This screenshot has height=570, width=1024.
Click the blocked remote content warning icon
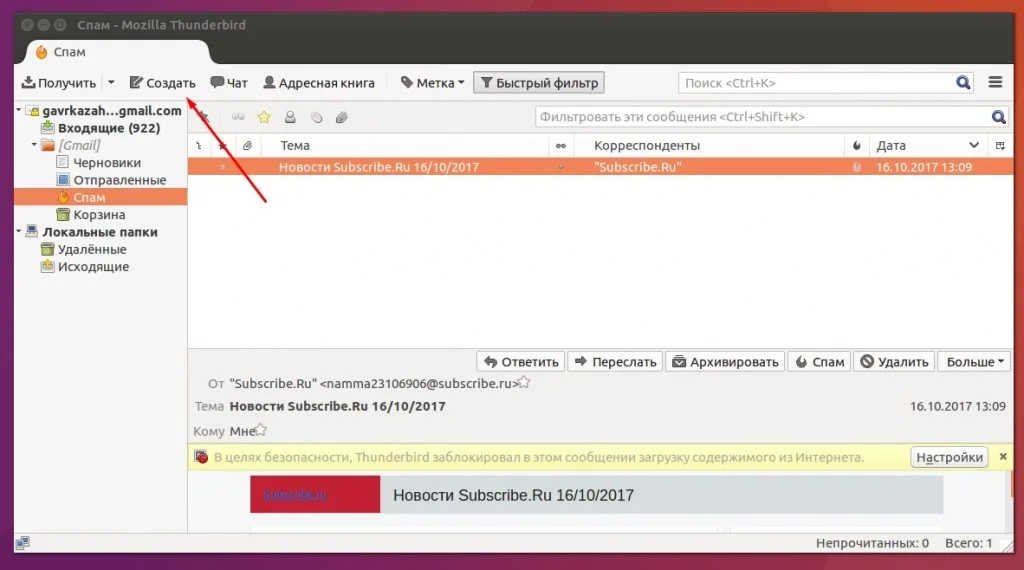(201, 457)
